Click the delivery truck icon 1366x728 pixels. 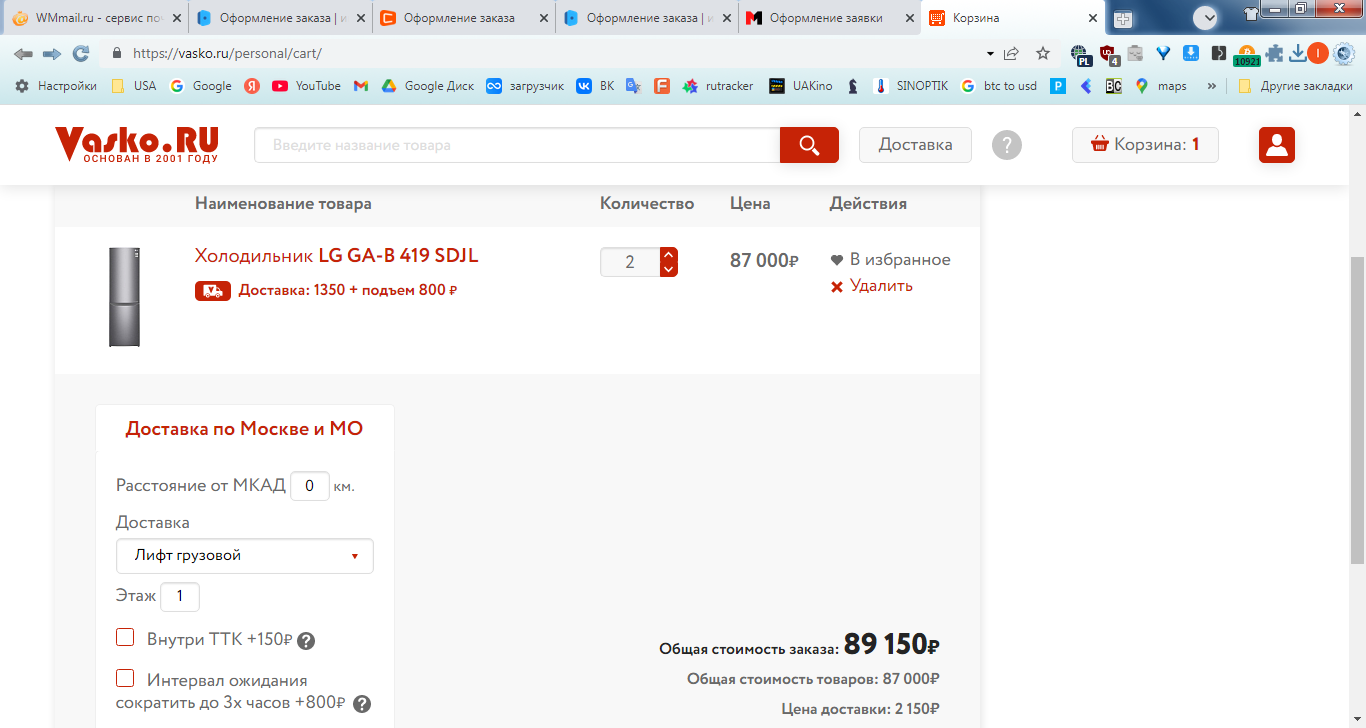(x=213, y=291)
